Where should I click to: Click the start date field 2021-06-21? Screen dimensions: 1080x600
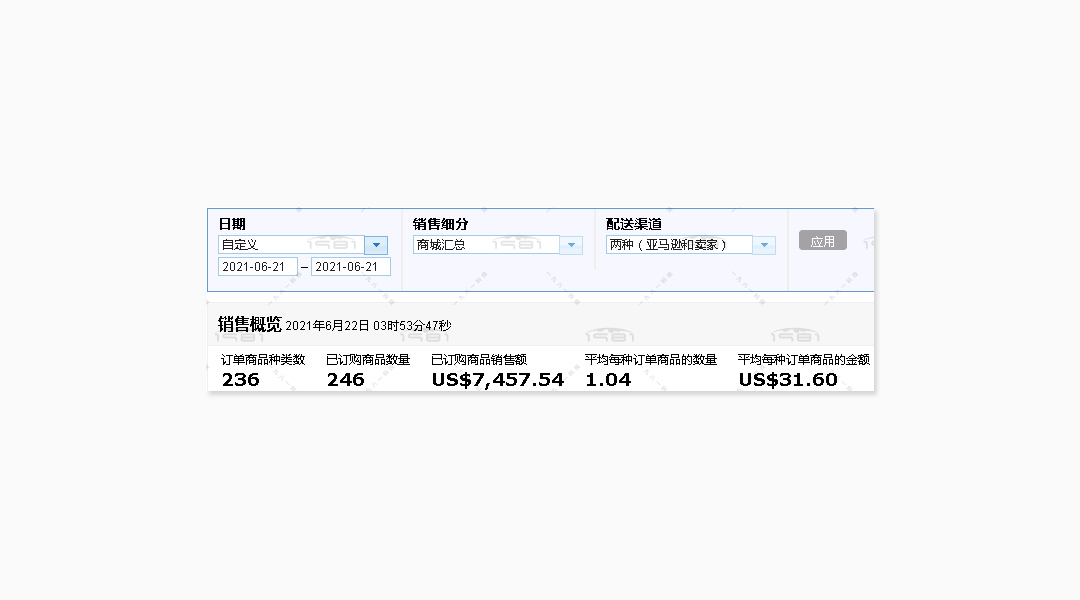click(258, 267)
